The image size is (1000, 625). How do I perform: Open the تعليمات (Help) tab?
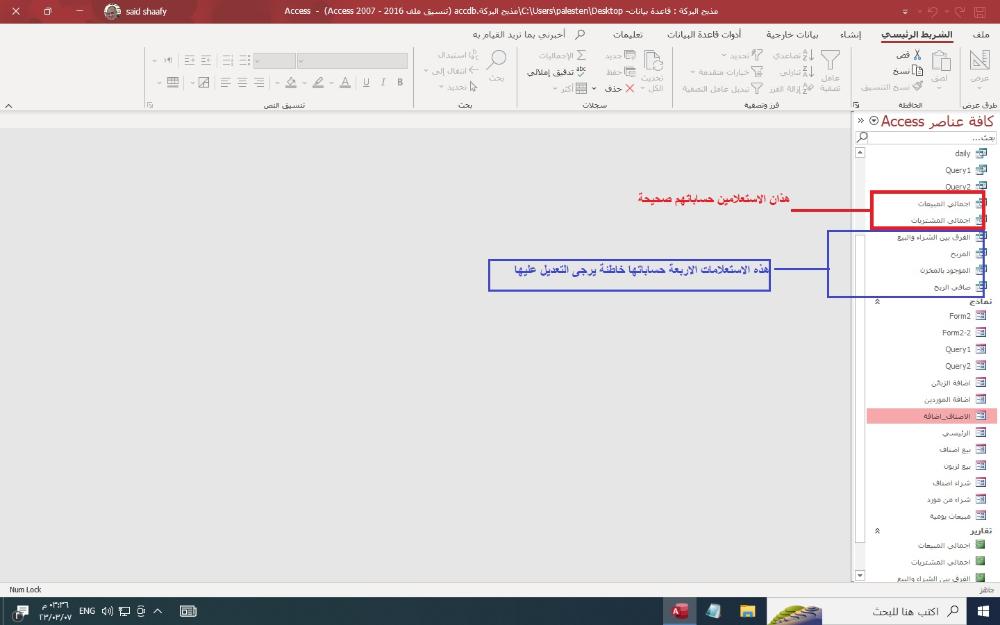(628, 34)
